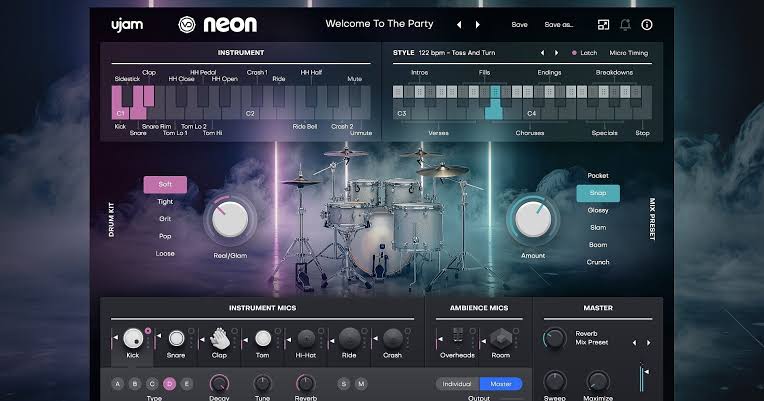Select kick type A
The image size is (764, 401).
point(117,383)
